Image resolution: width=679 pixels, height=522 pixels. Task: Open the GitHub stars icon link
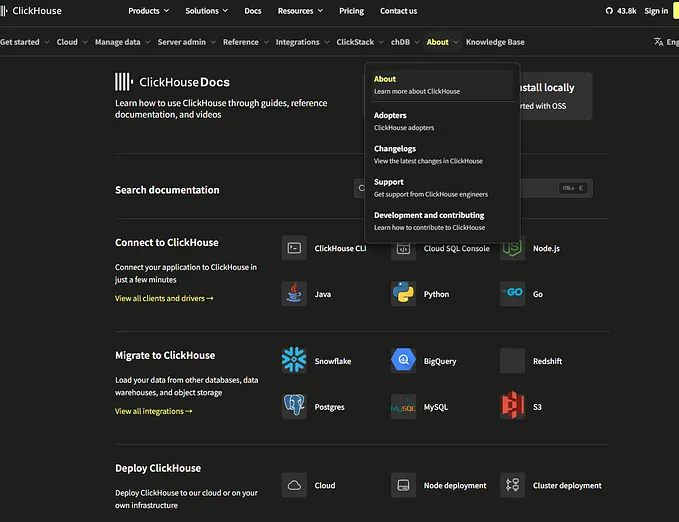pyautogui.click(x=609, y=11)
